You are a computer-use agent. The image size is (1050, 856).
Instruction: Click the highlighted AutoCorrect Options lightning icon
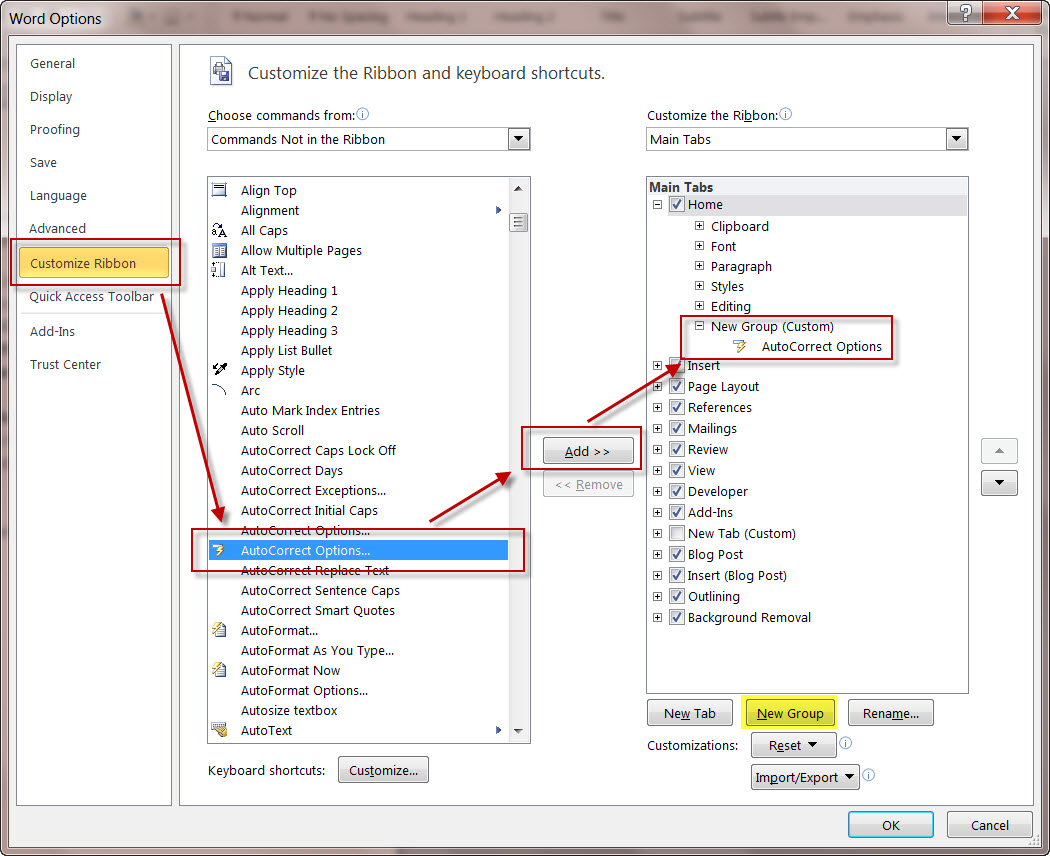pyautogui.click(x=220, y=551)
